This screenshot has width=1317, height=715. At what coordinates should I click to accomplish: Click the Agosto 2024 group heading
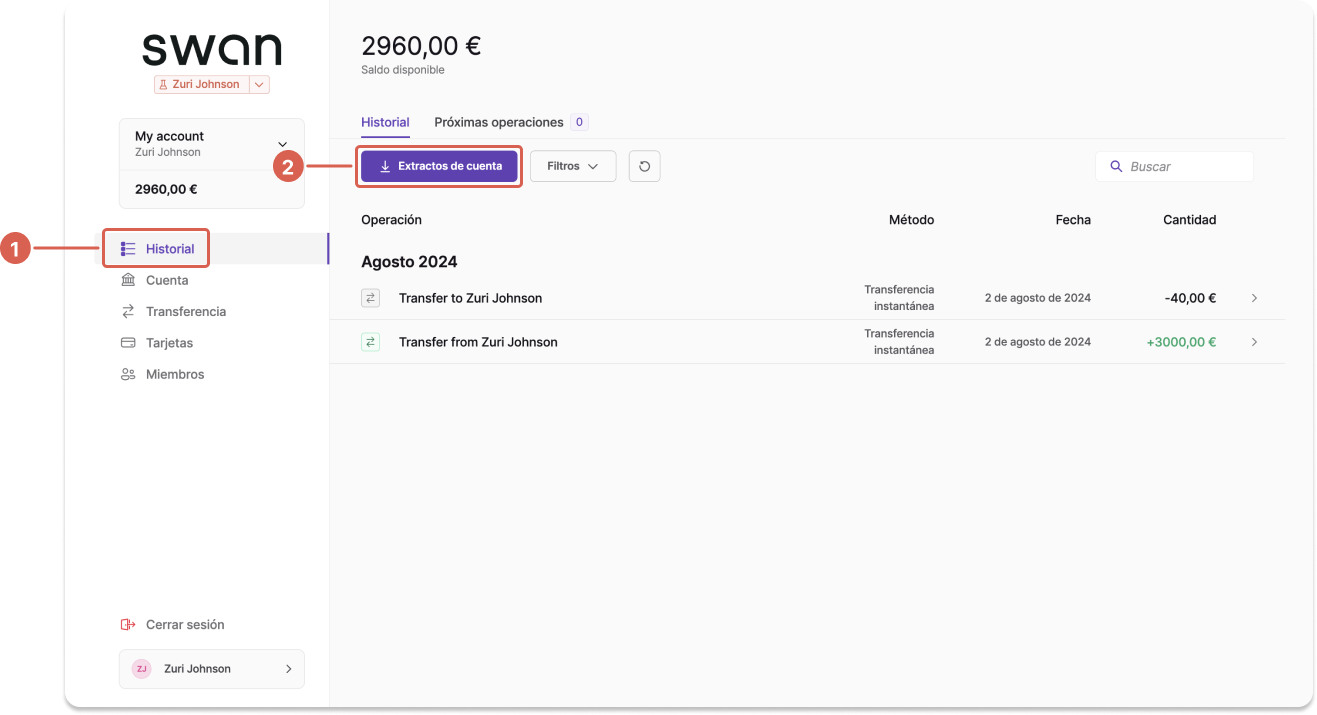pos(409,262)
